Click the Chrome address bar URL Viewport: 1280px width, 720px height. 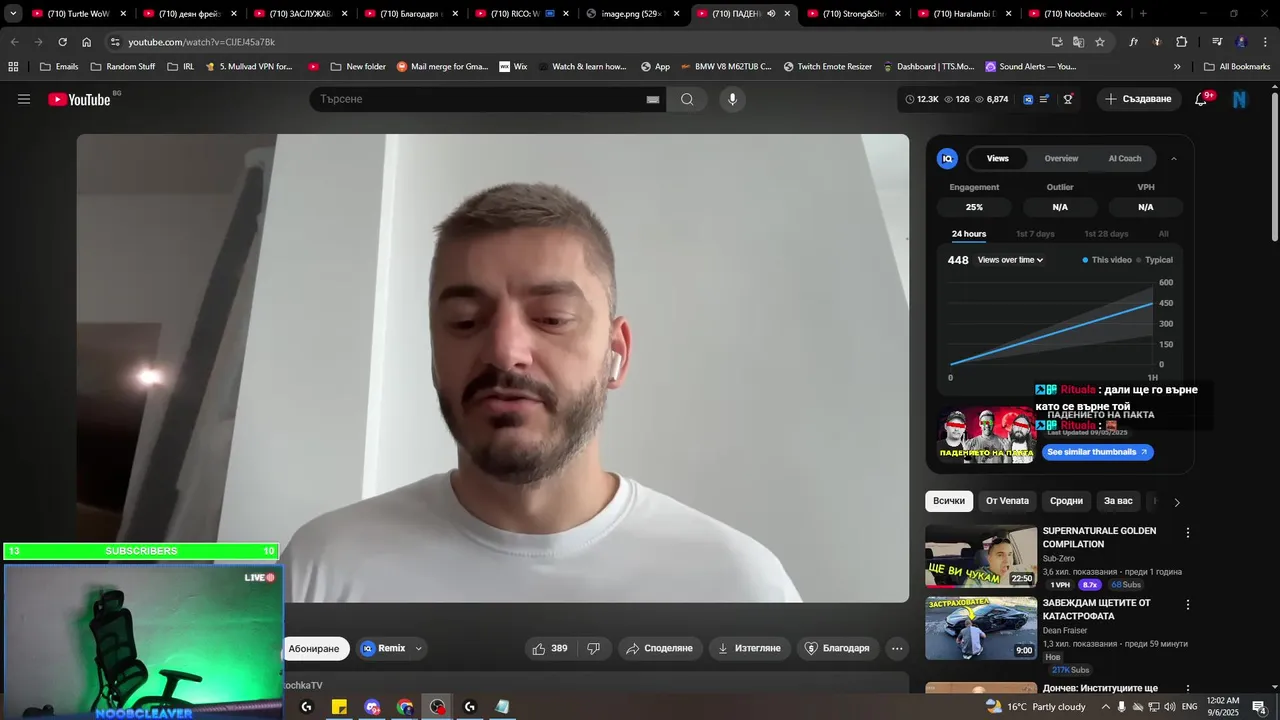(x=201, y=42)
